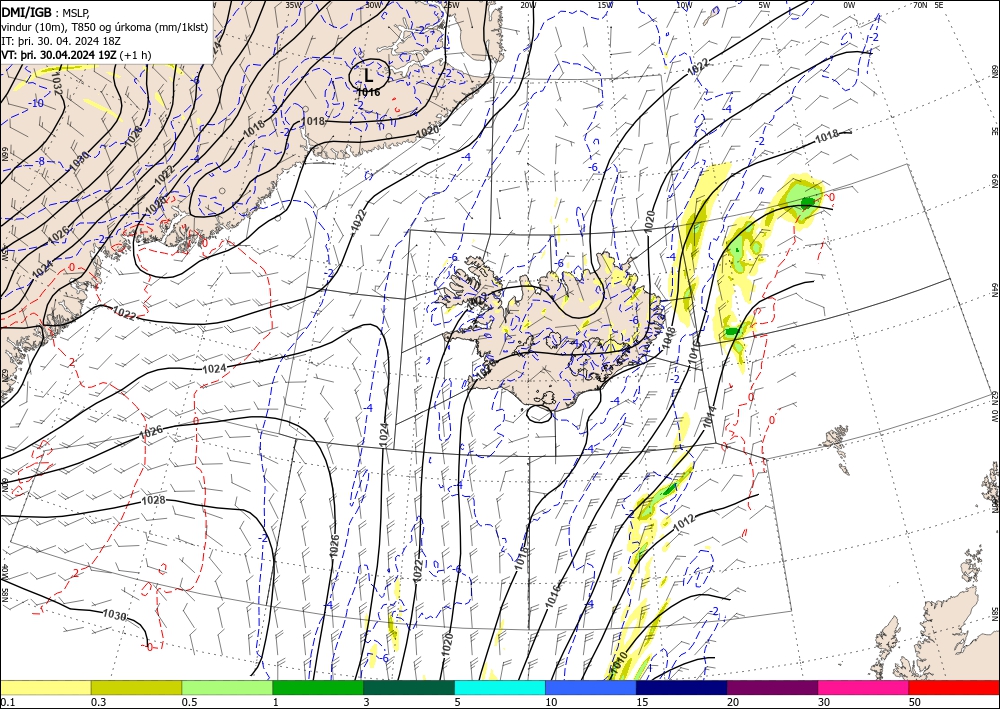Click the "30W" longitude label at the top

(x=373, y=4)
